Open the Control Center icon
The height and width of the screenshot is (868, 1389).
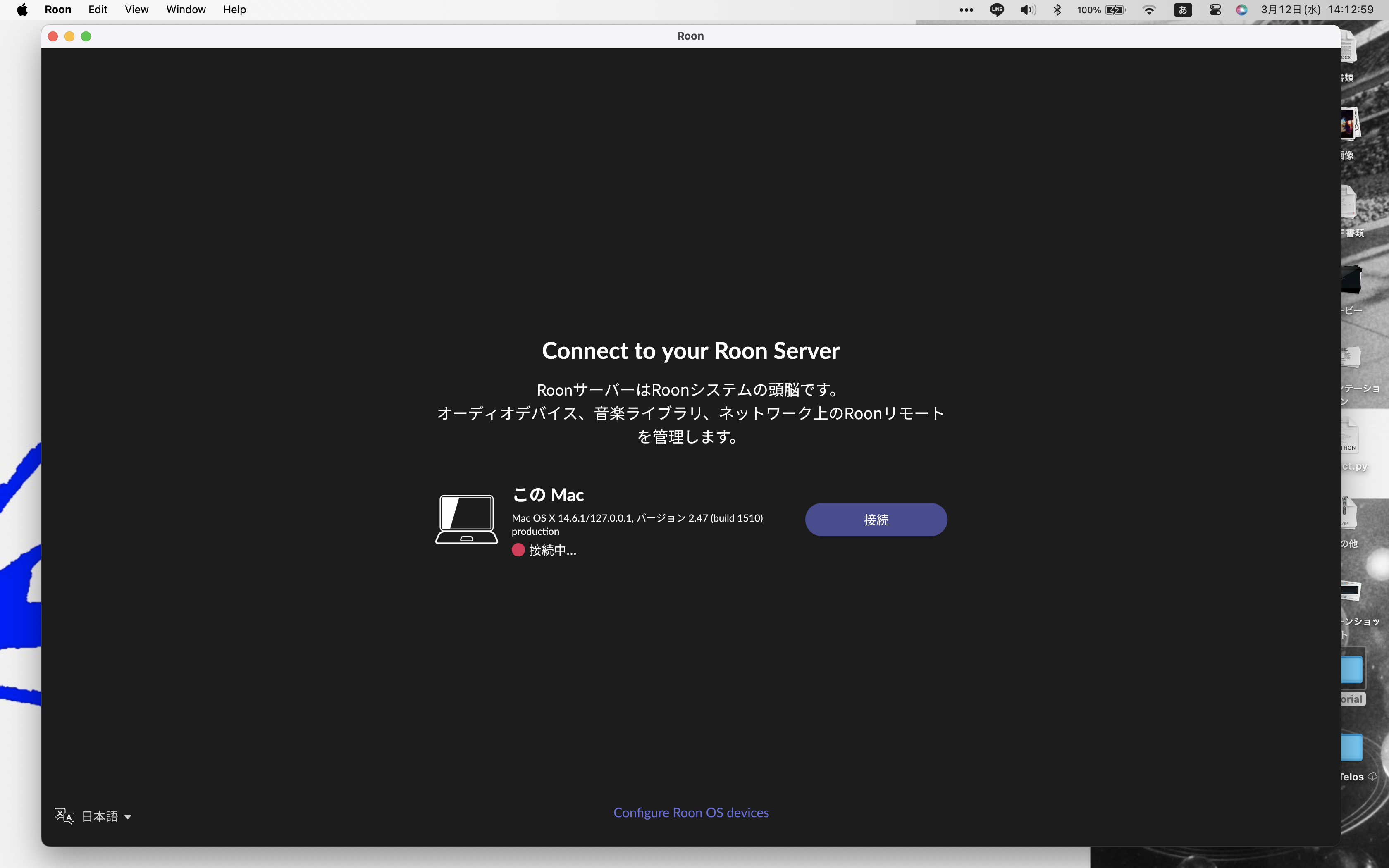pos(1215,10)
